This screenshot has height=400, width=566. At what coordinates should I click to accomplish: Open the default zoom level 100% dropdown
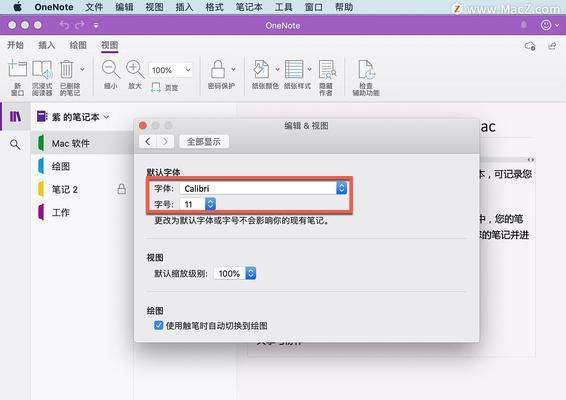(x=235, y=274)
